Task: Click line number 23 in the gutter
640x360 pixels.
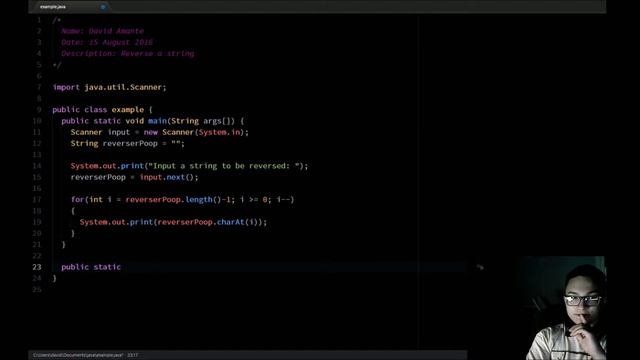Action: point(37,267)
